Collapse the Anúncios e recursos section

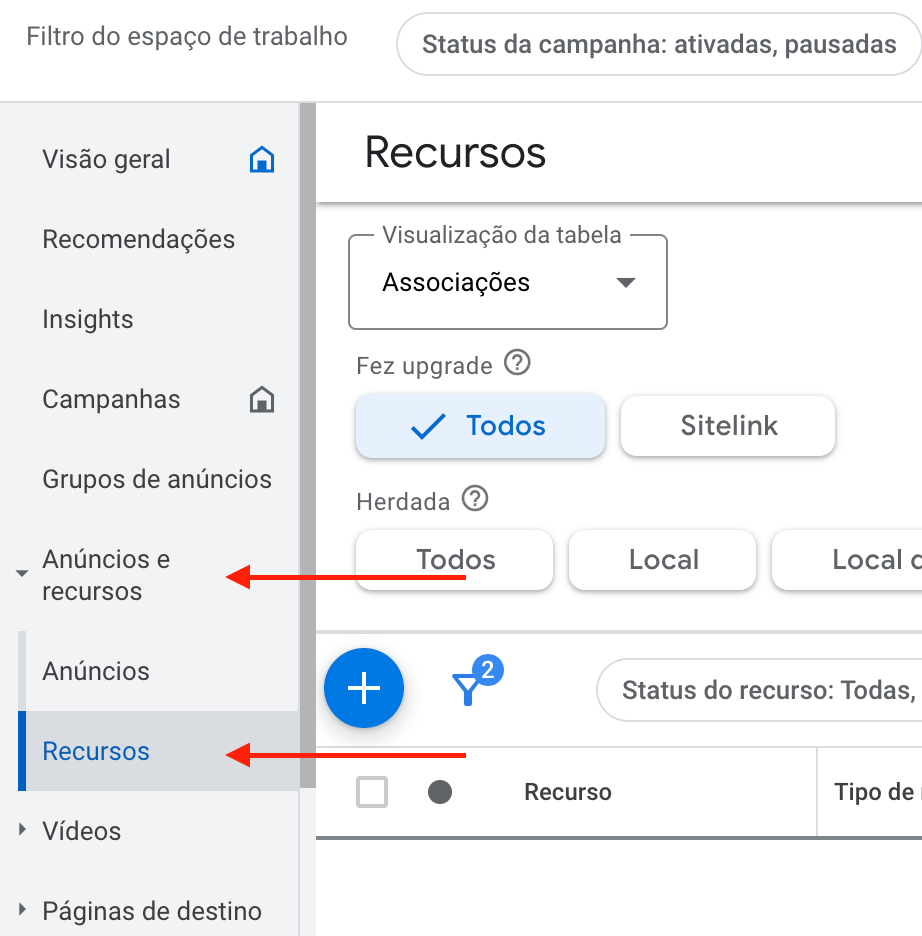22,575
